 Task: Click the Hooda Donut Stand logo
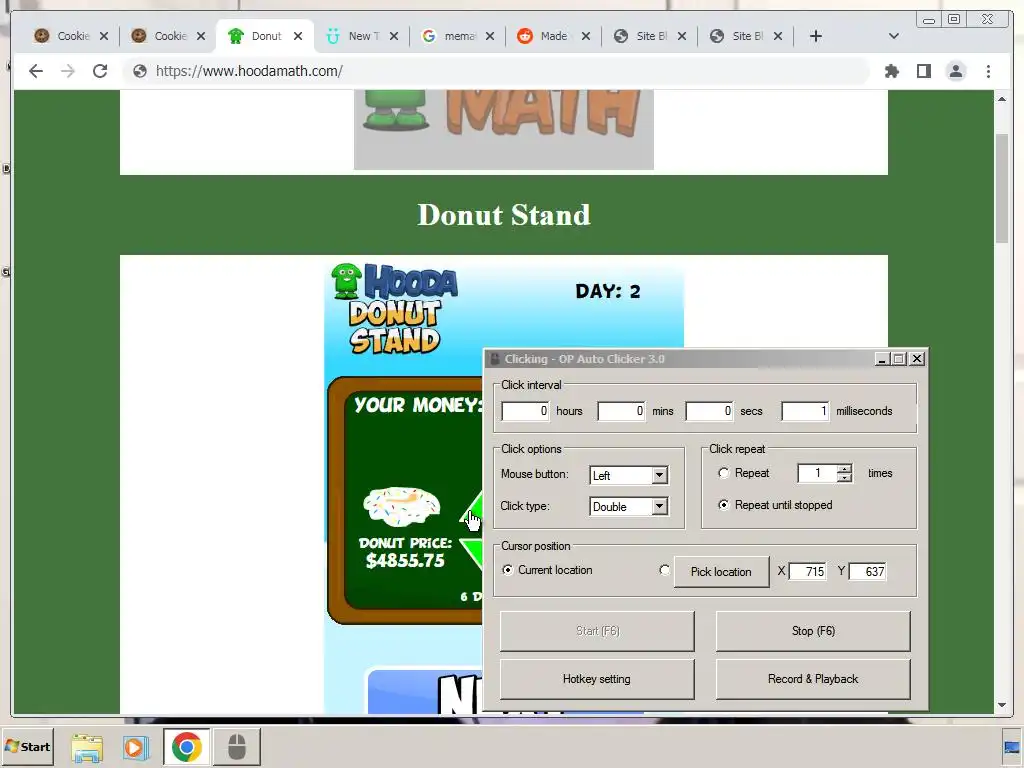click(x=395, y=308)
